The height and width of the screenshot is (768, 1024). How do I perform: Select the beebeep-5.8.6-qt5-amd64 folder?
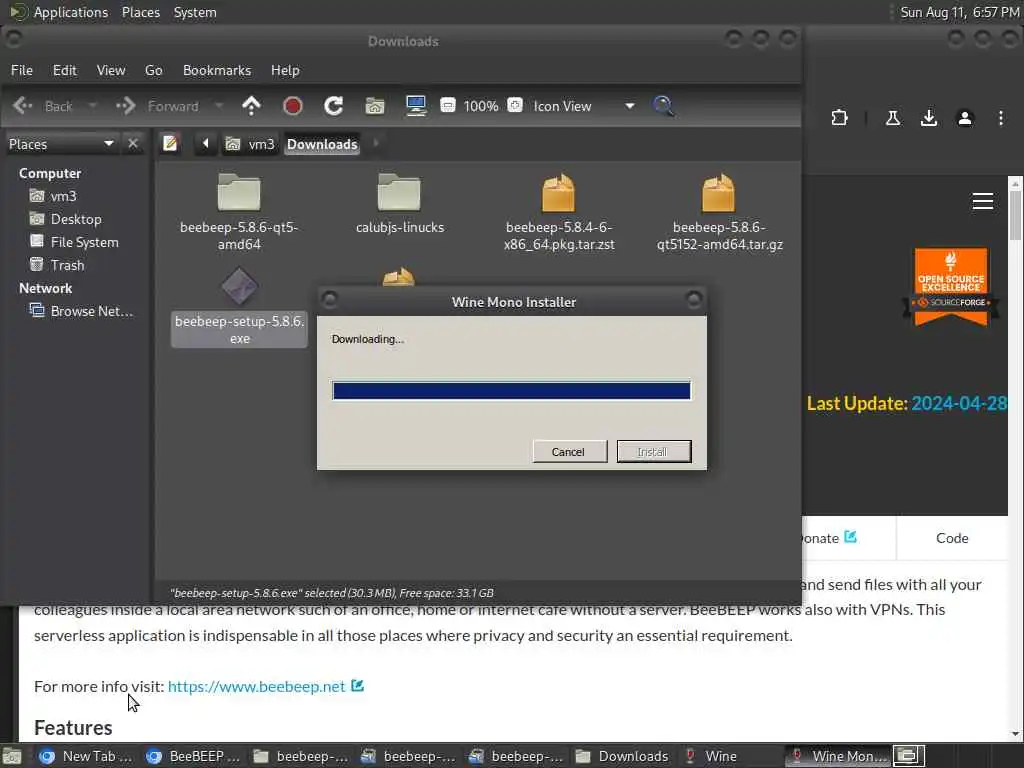[x=239, y=211]
